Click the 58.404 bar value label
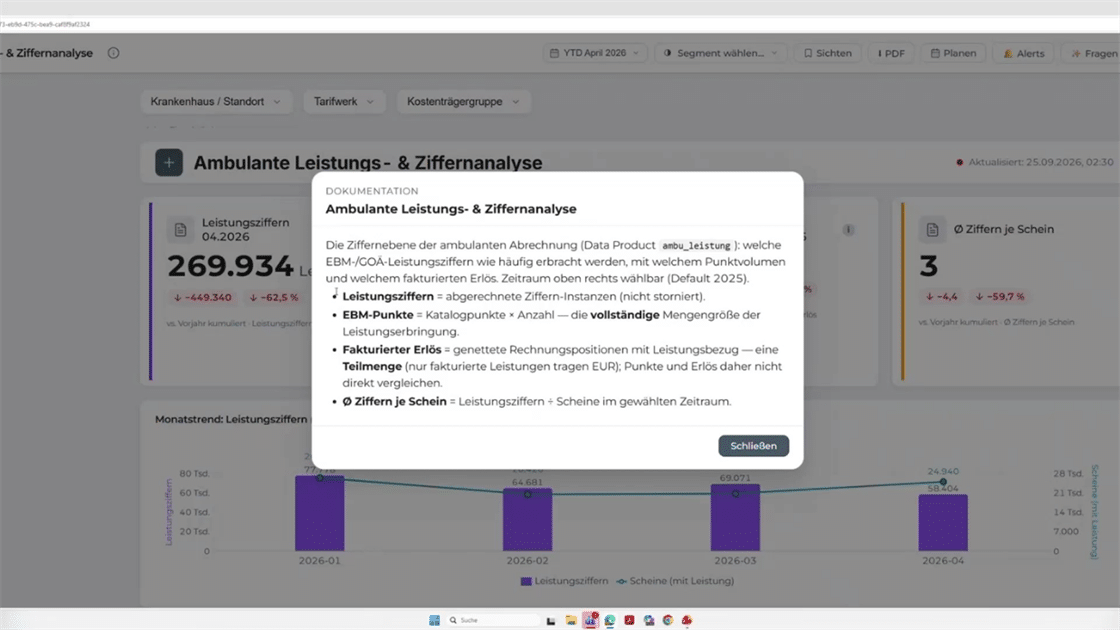The height and width of the screenshot is (630, 1120). point(943,489)
